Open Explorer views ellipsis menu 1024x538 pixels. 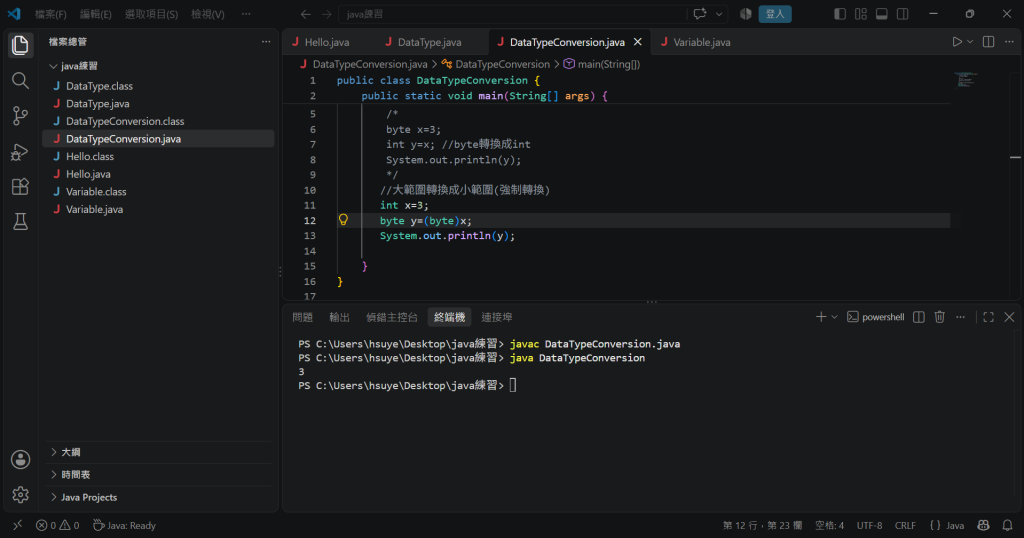pyautogui.click(x=266, y=42)
